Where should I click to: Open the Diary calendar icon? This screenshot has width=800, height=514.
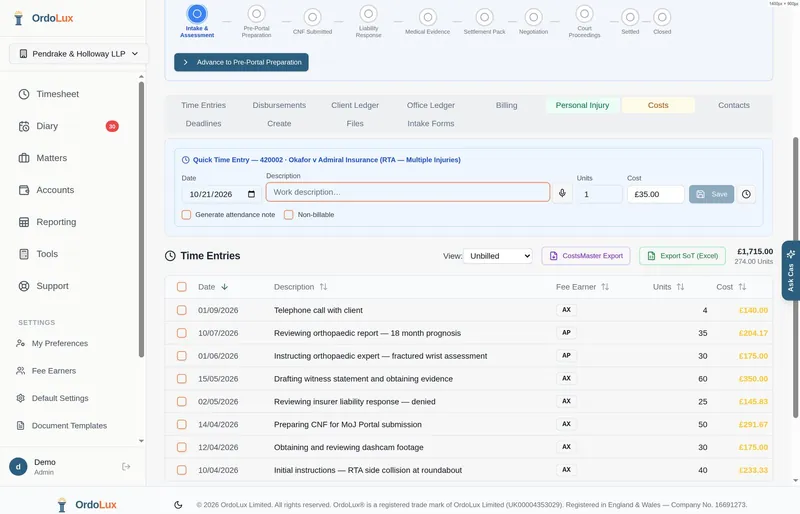pos(24,126)
